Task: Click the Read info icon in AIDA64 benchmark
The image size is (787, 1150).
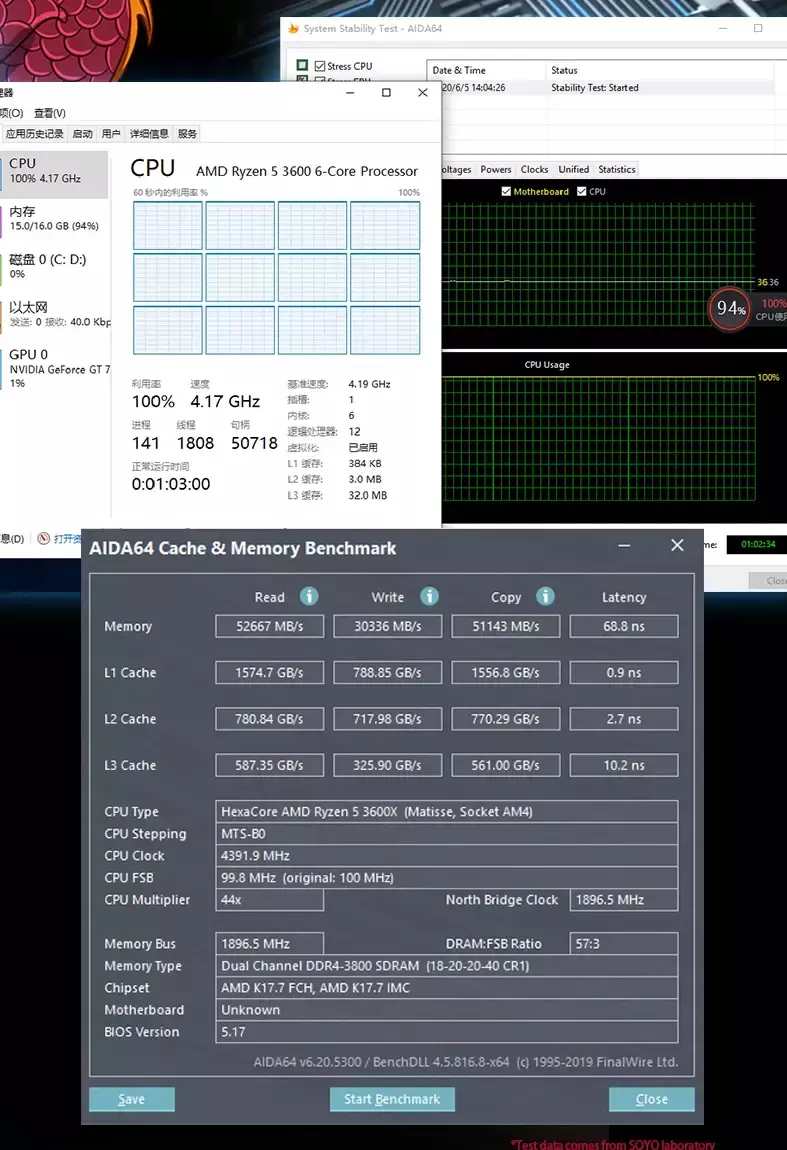Action: click(x=309, y=596)
